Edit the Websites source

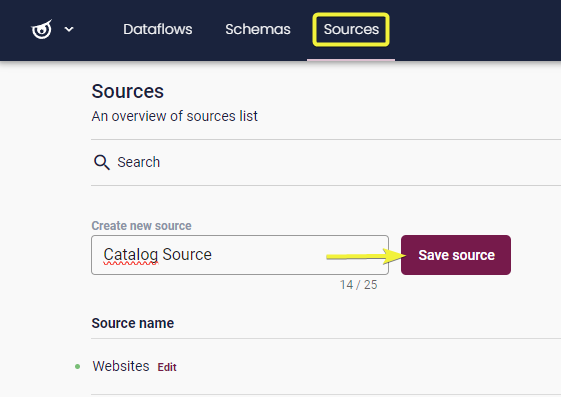[x=167, y=367]
